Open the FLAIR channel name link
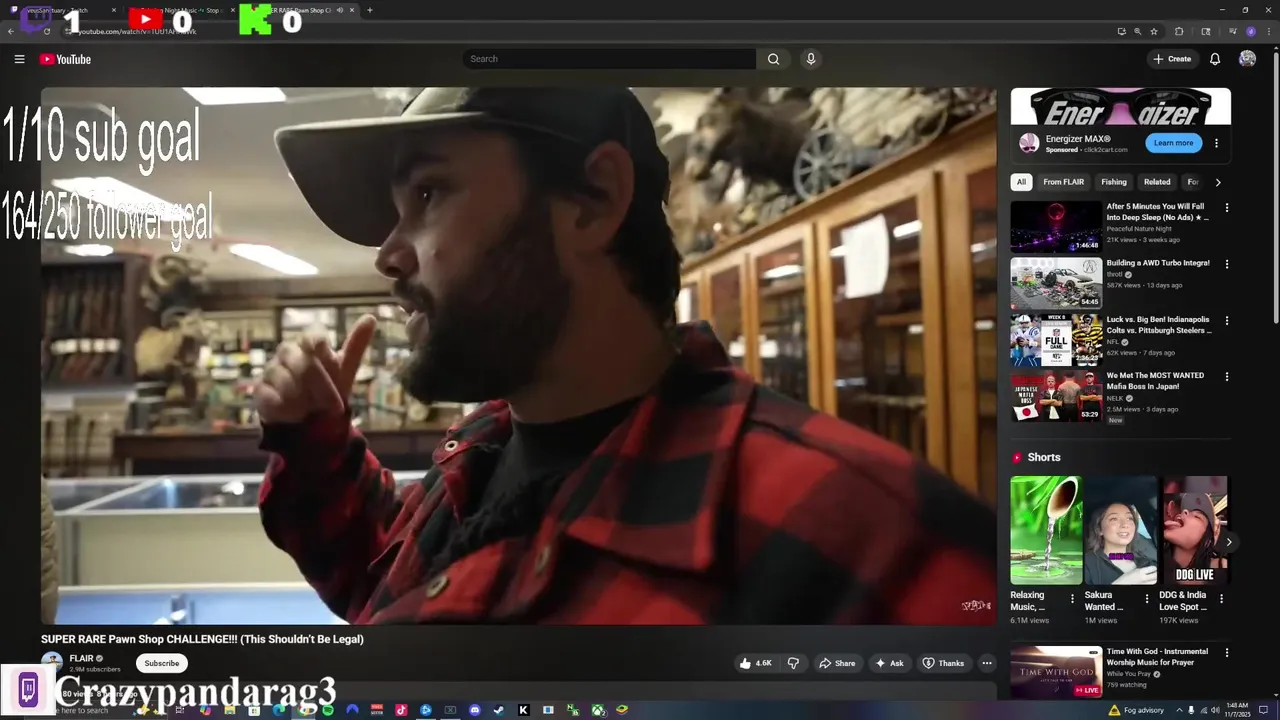1280x720 pixels. click(81, 659)
